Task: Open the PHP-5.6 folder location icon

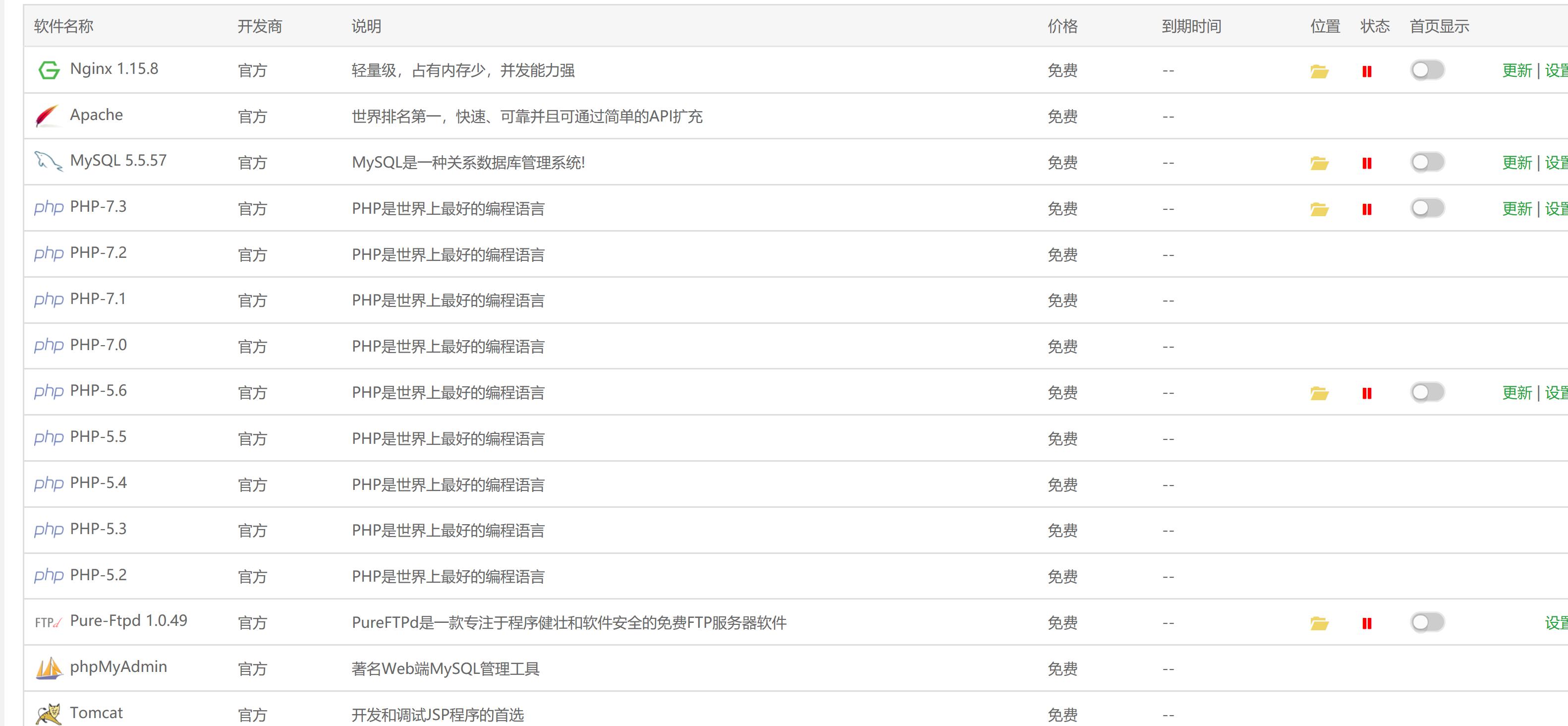Action: (1319, 393)
